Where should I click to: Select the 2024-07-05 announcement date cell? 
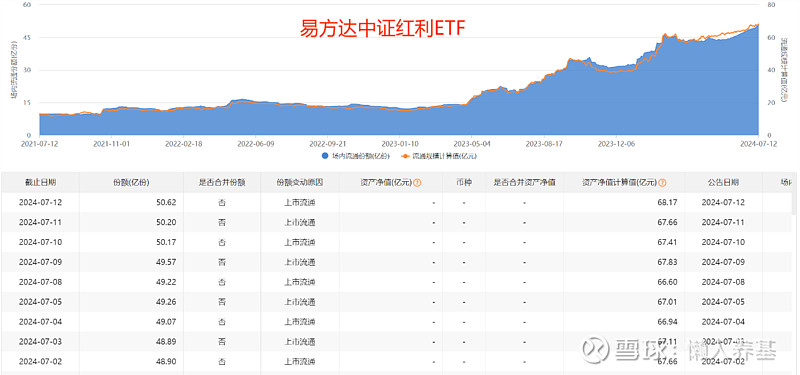point(723,302)
